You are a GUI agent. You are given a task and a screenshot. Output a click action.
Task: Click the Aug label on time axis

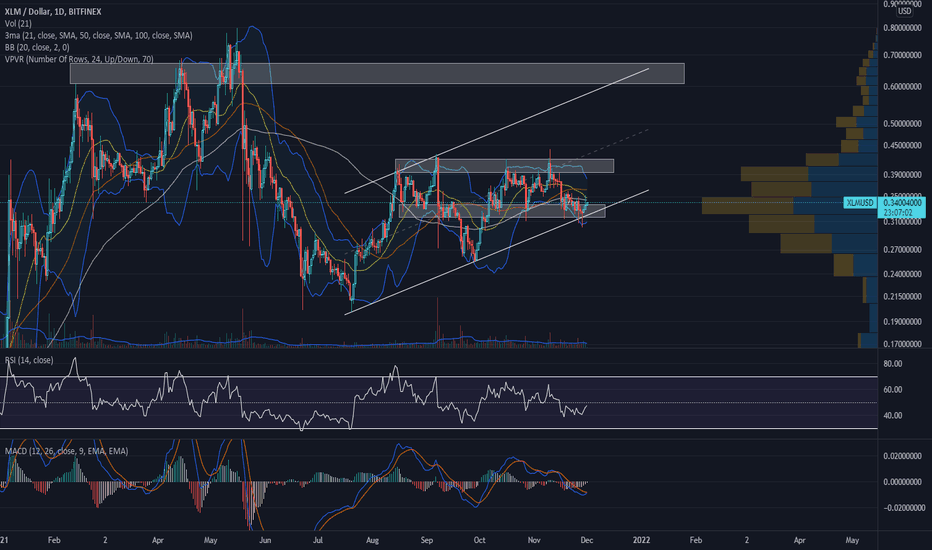(x=372, y=540)
